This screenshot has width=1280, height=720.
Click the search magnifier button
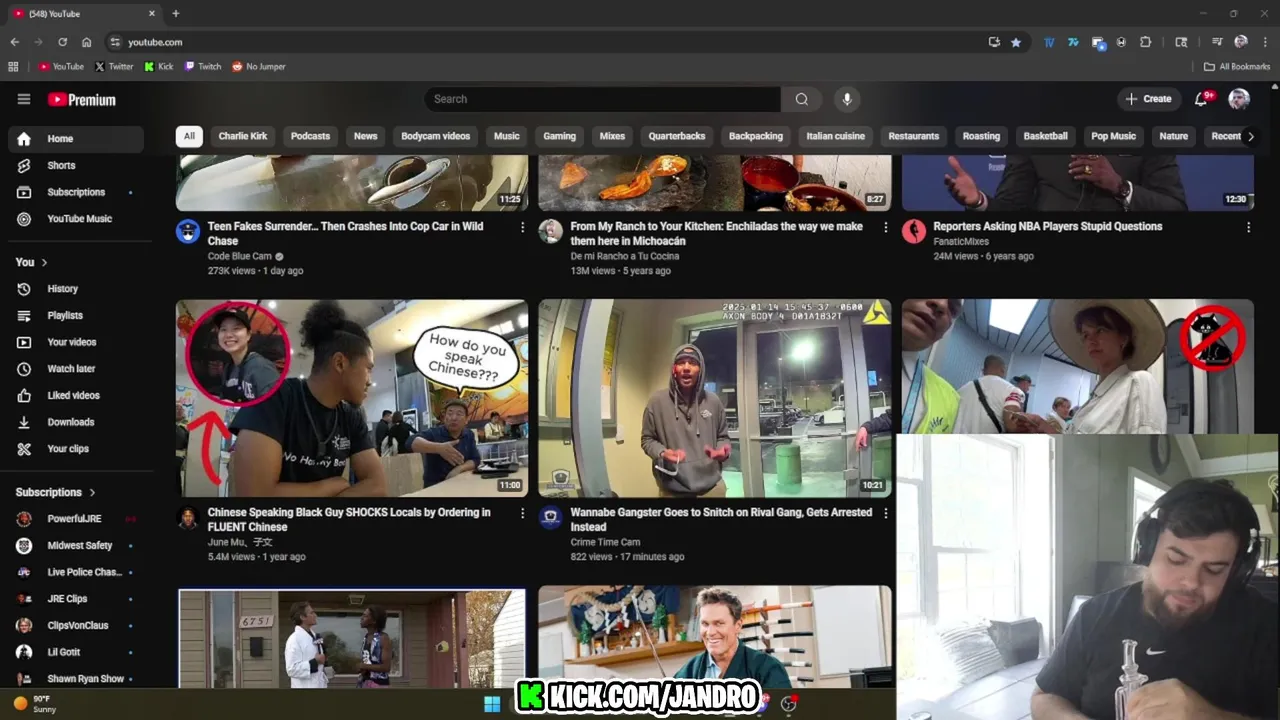pos(802,99)
